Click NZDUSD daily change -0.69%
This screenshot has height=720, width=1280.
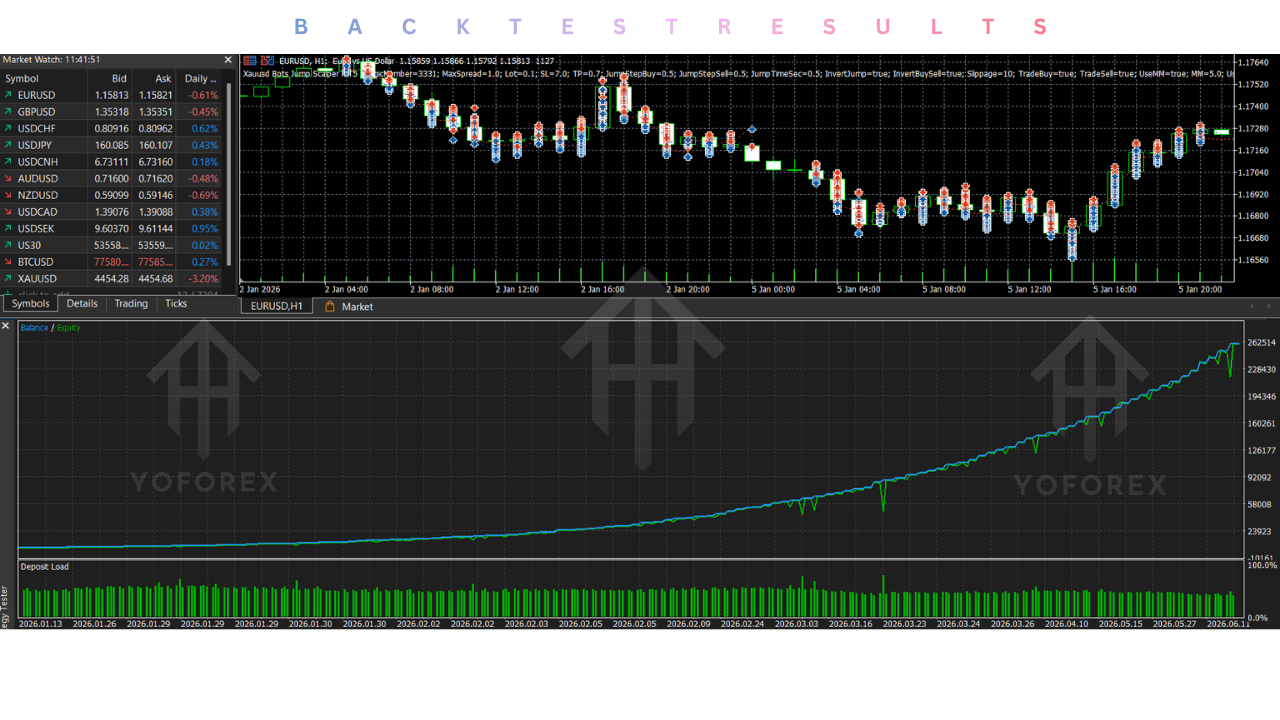(x=203, y=195)
